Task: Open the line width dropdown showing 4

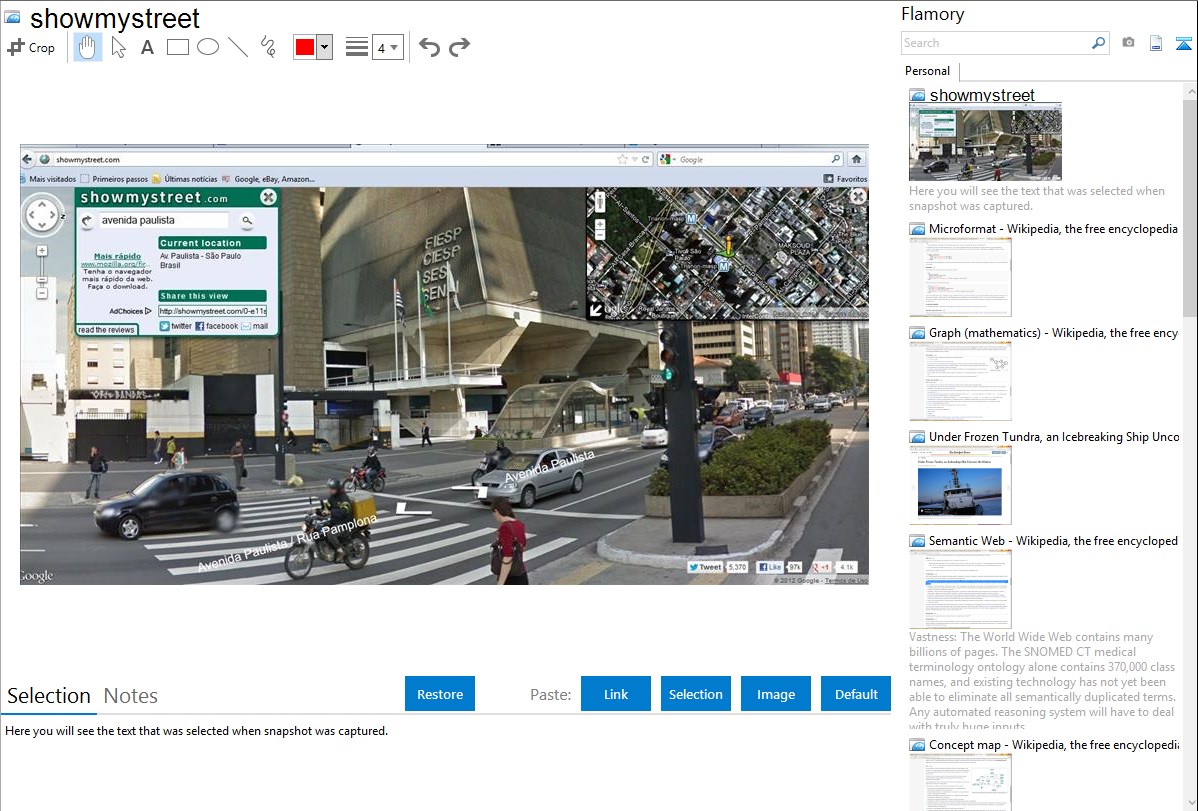Action: point(388,47)
